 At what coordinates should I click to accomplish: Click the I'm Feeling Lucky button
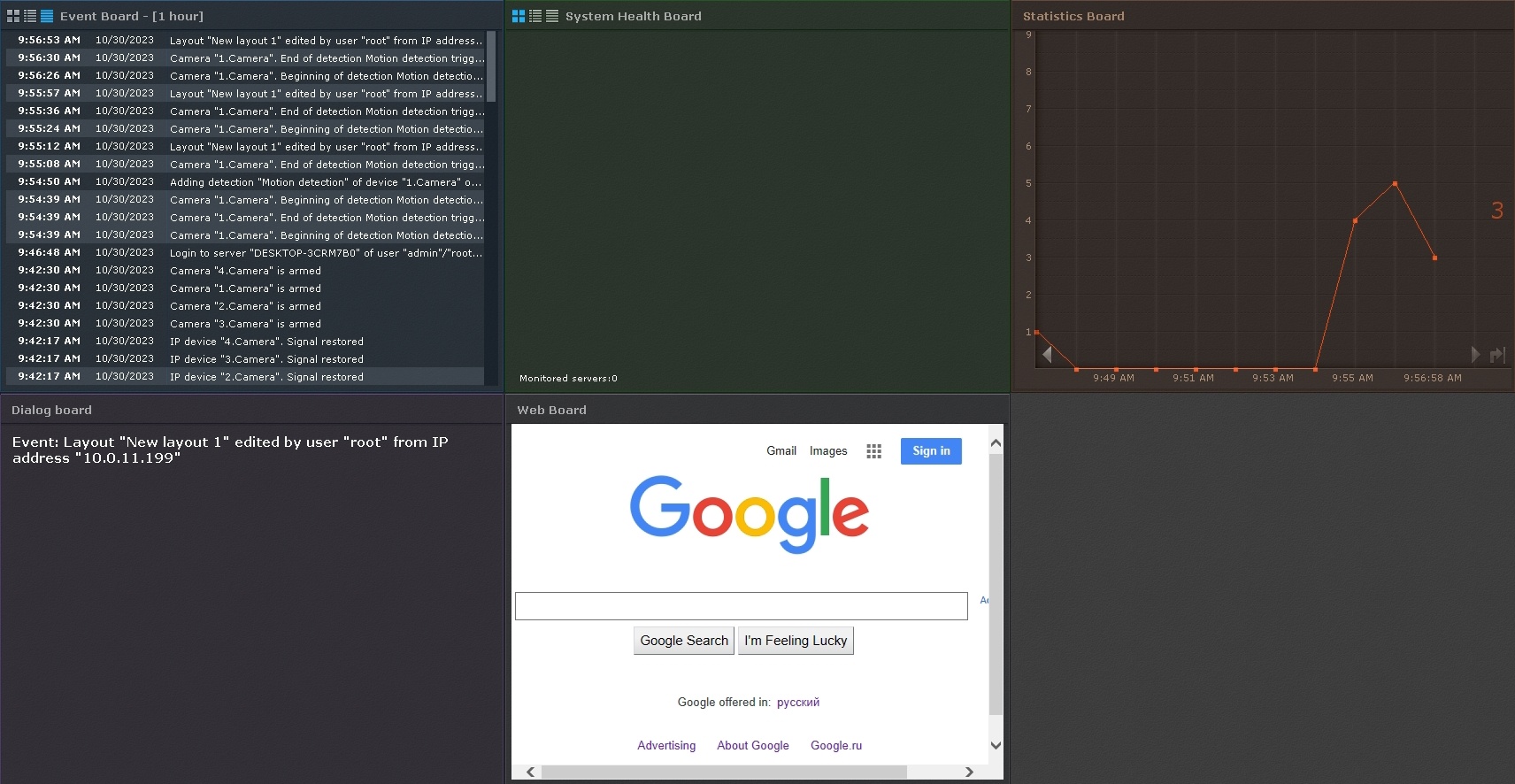point(796,641)
